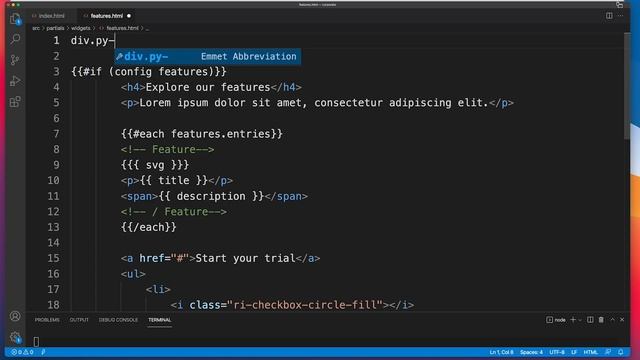Change file encoding UTF-8
Screen dimensions: 640x360
[x=557, y=352]
